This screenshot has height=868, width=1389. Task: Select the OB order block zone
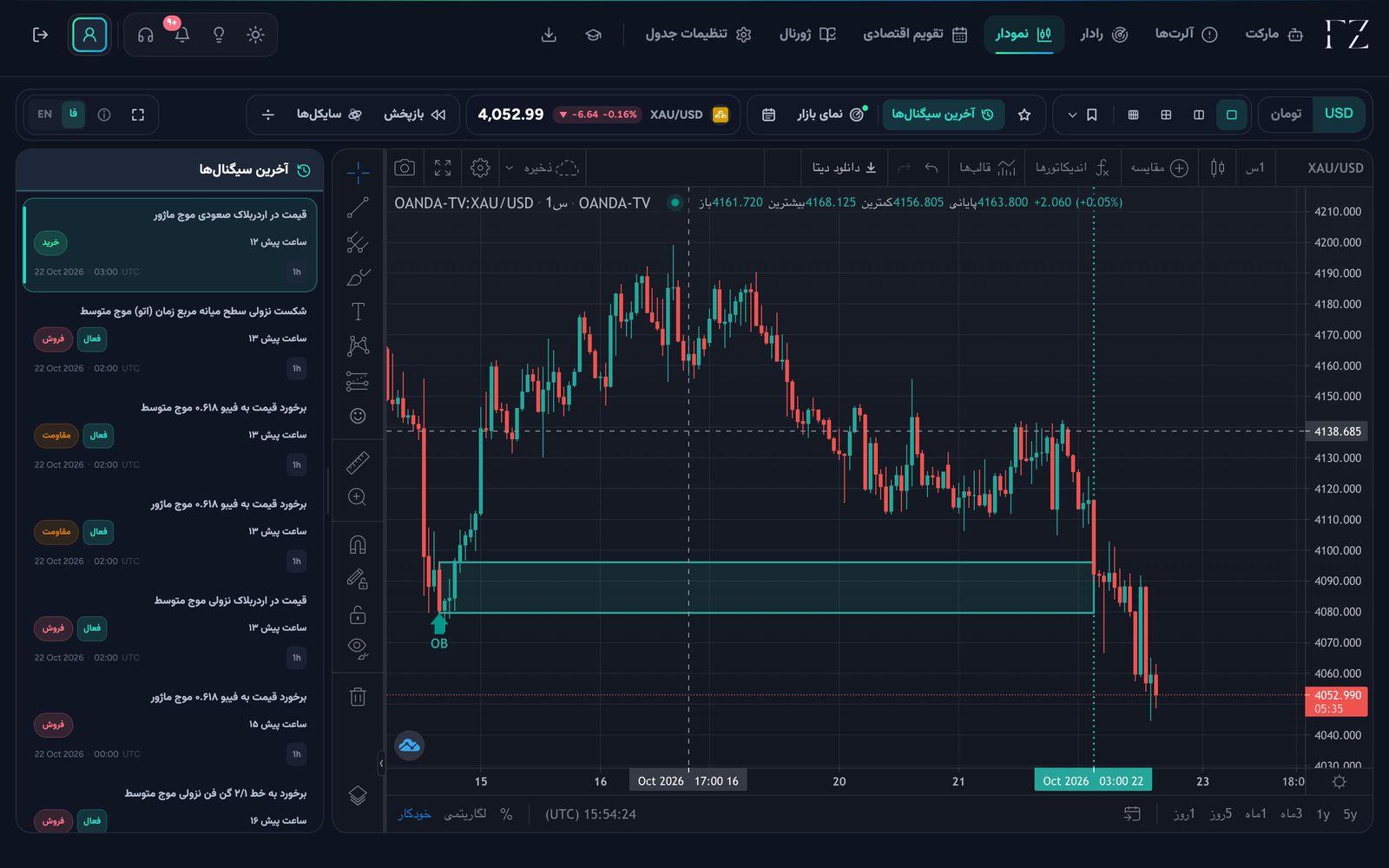[x=766, y=588]
